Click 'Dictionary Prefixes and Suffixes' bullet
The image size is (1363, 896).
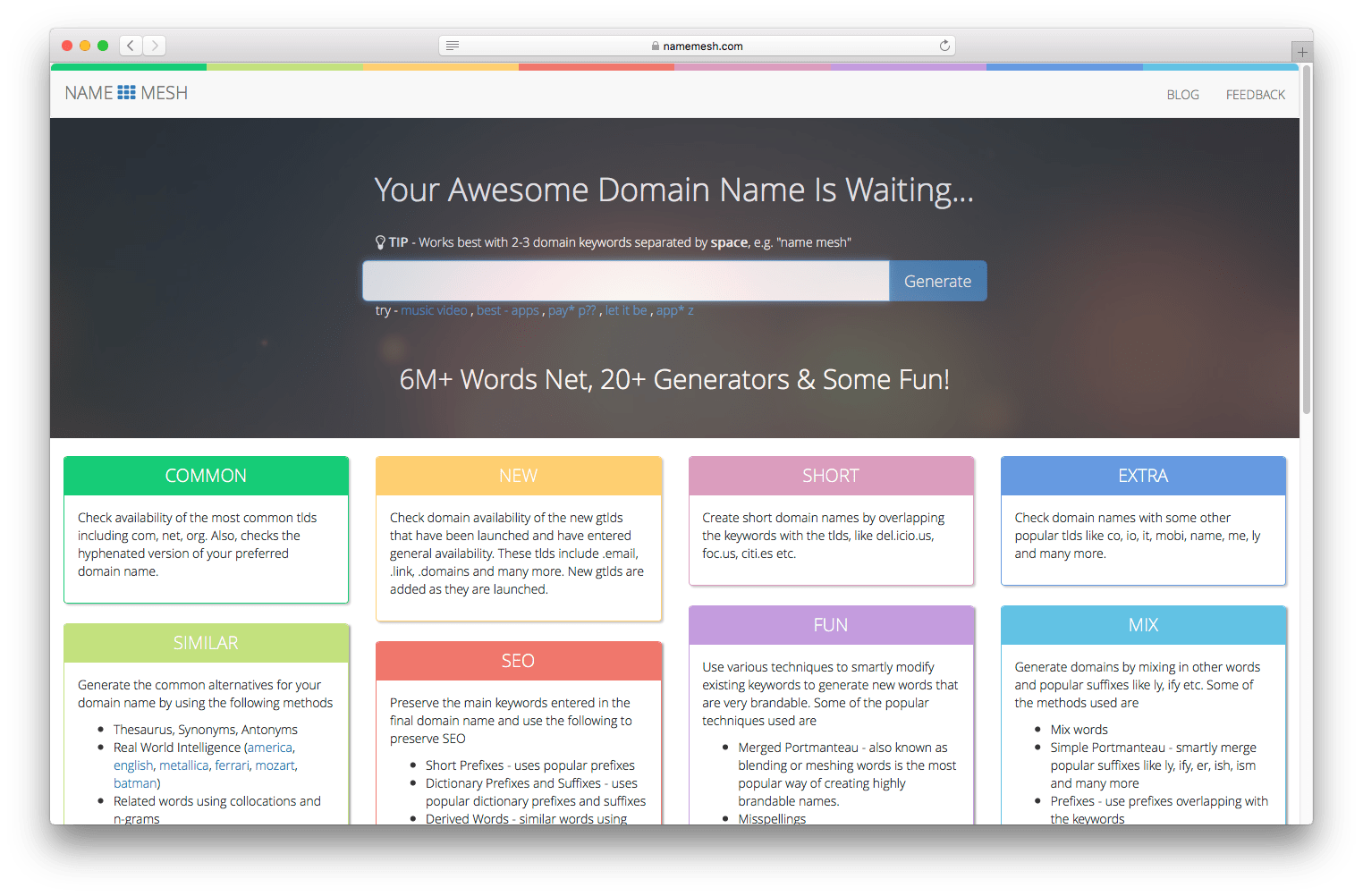tap(536, 792)
